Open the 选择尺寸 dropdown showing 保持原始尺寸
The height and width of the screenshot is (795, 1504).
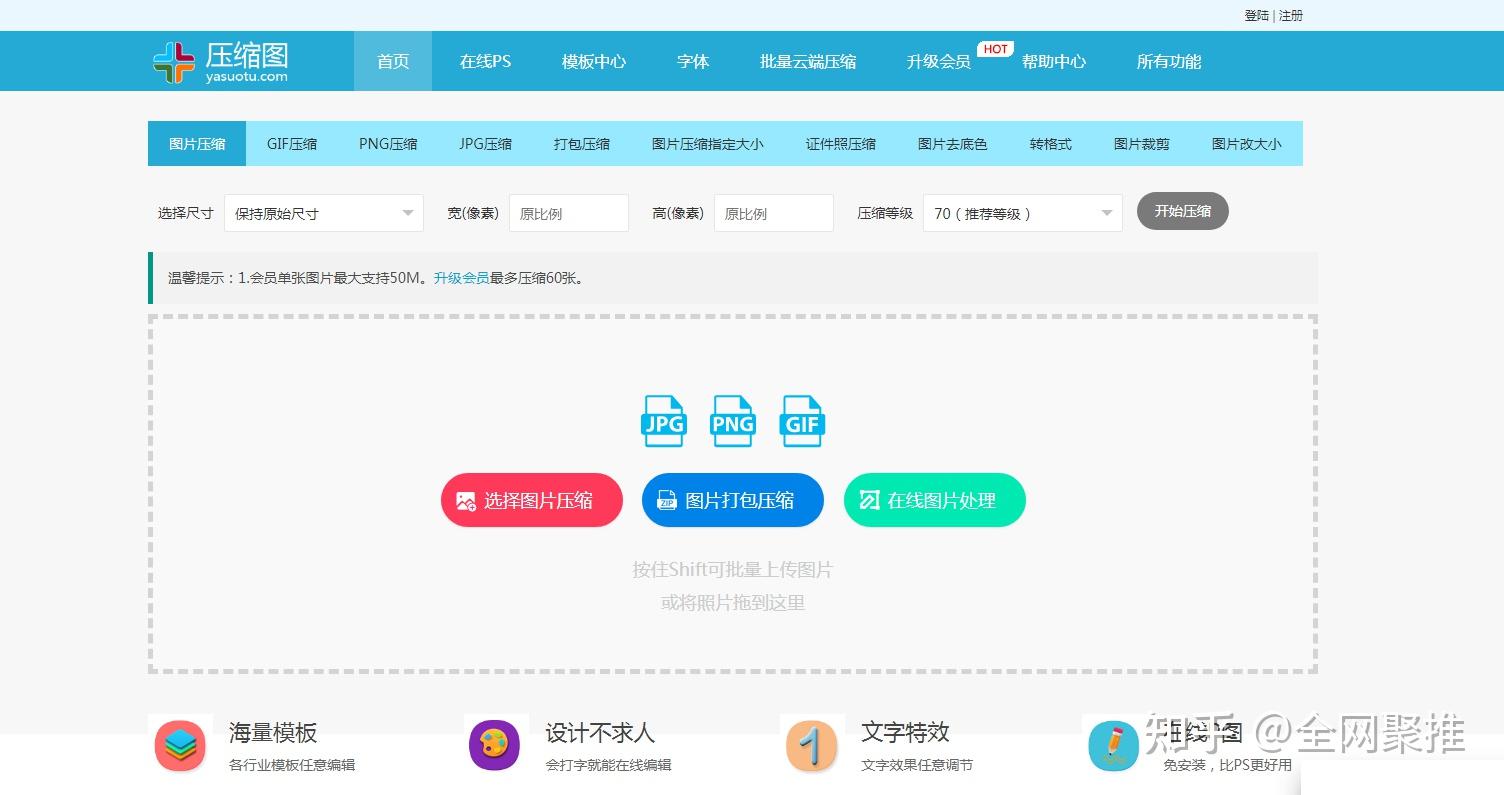coord(324,213)
